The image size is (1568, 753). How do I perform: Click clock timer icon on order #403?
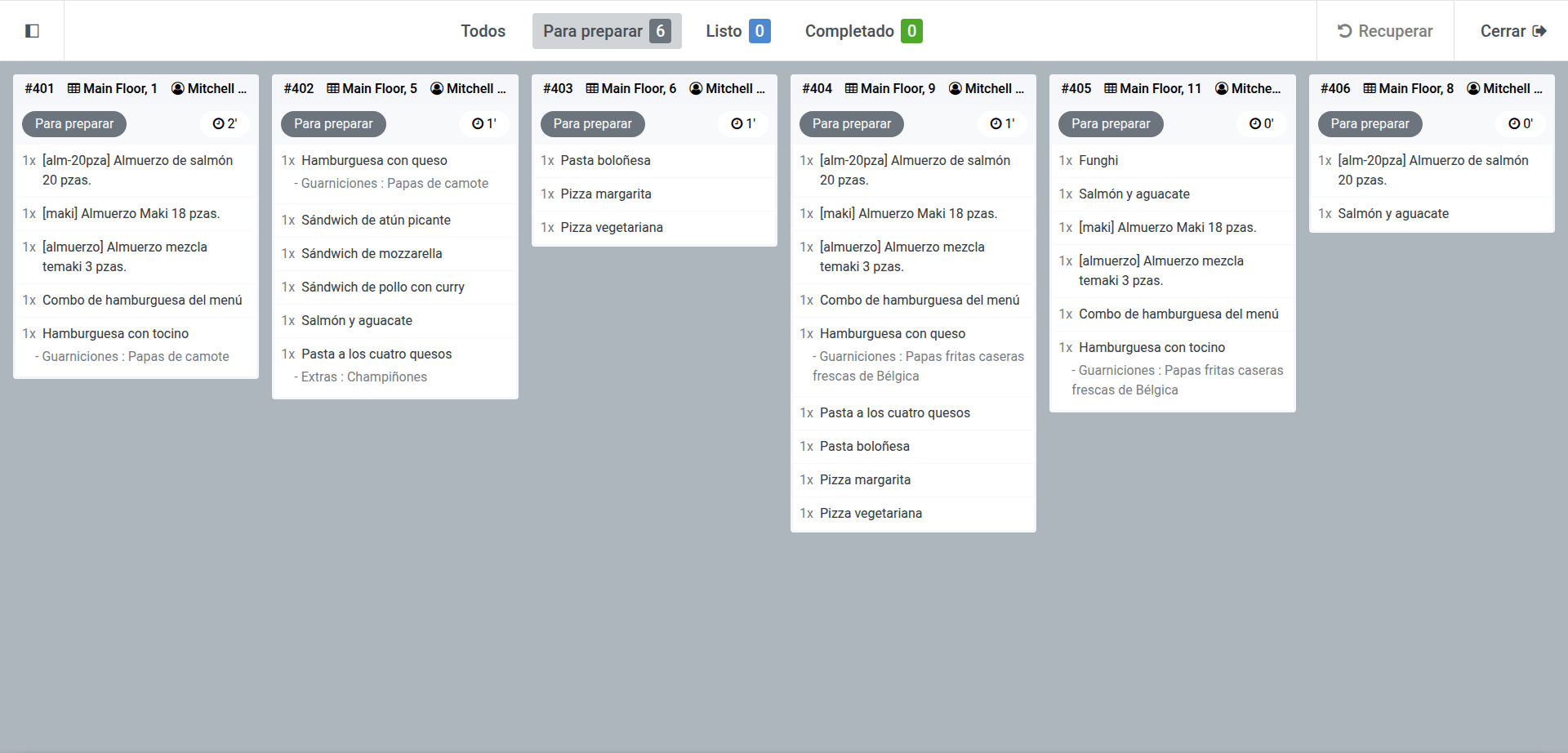coord(737,124)
